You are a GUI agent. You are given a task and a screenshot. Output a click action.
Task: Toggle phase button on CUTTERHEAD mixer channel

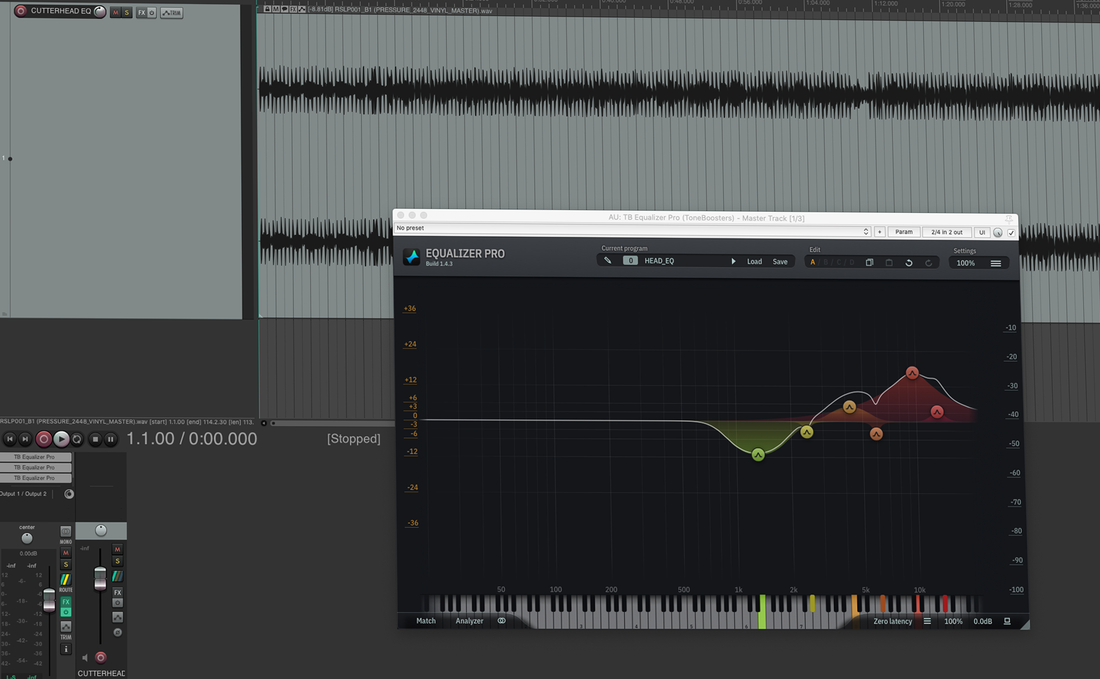[117, 633]
